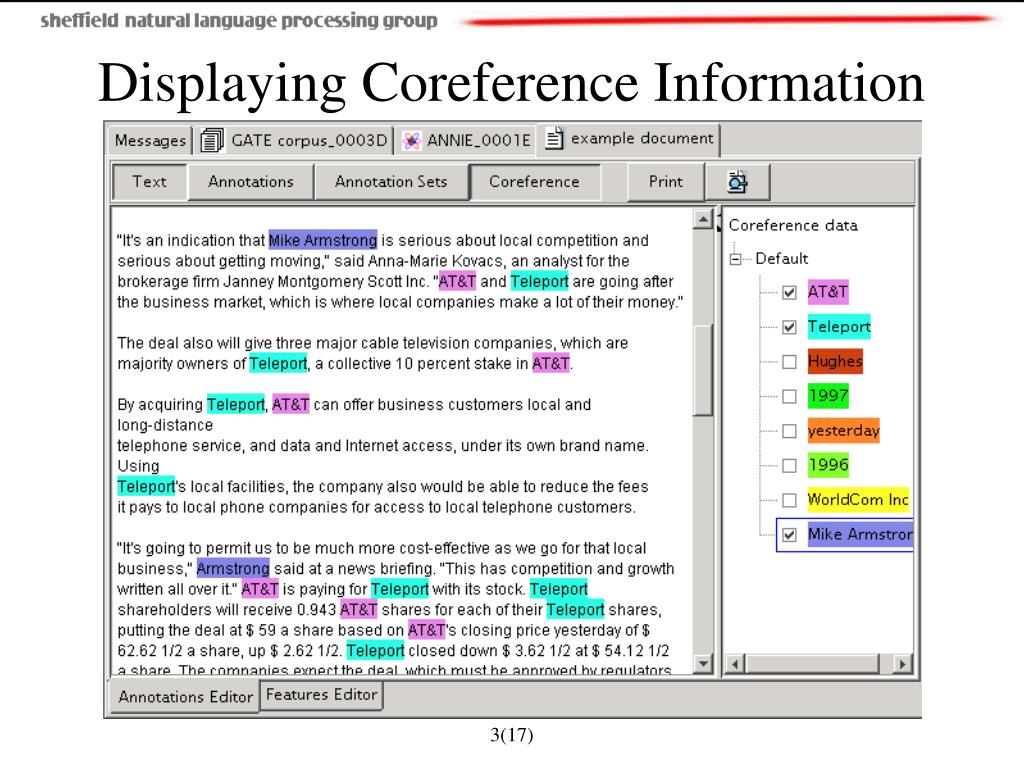Click the text pane scroll down arrow
Viewport: 1024px width, 768px height.
703,664
